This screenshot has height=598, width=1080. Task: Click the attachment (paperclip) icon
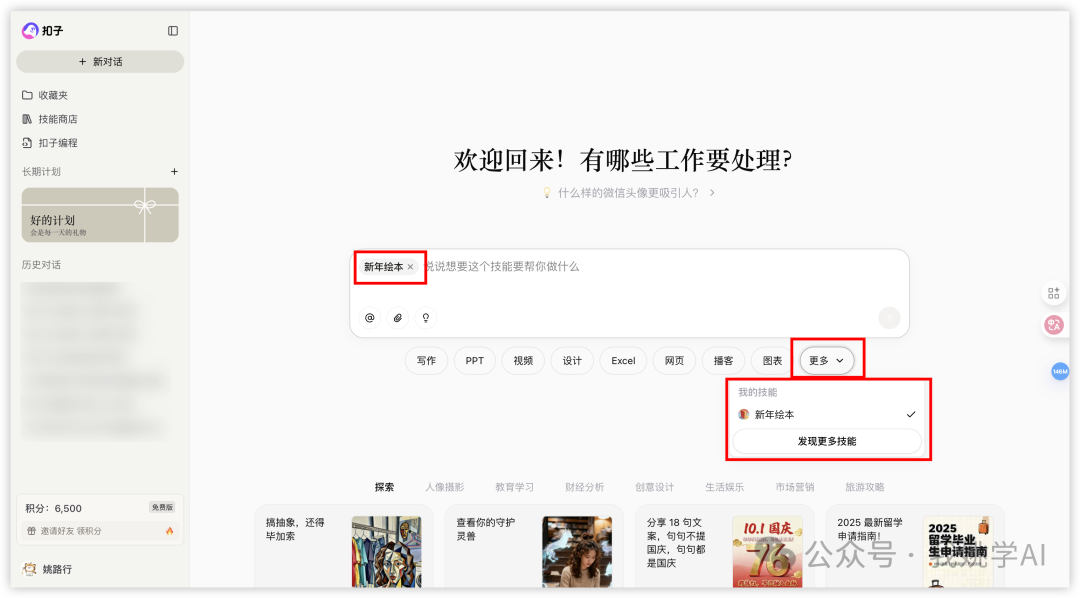[x=397, y=317]
